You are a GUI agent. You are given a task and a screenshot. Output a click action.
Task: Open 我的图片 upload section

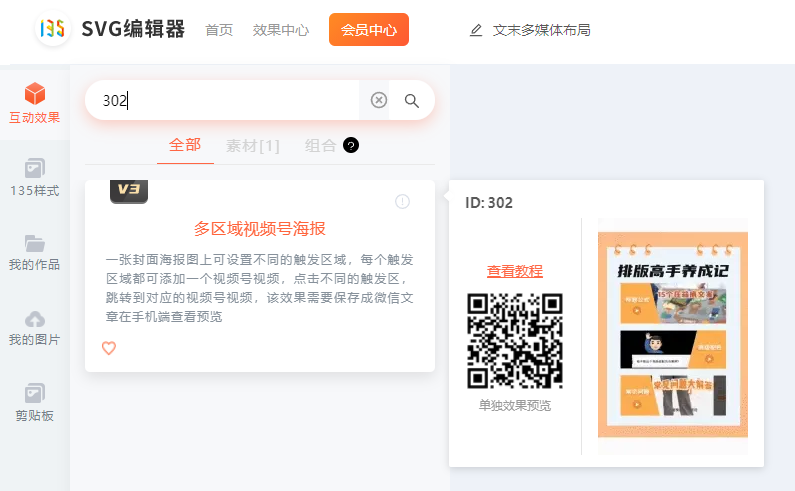pos(34,328)
